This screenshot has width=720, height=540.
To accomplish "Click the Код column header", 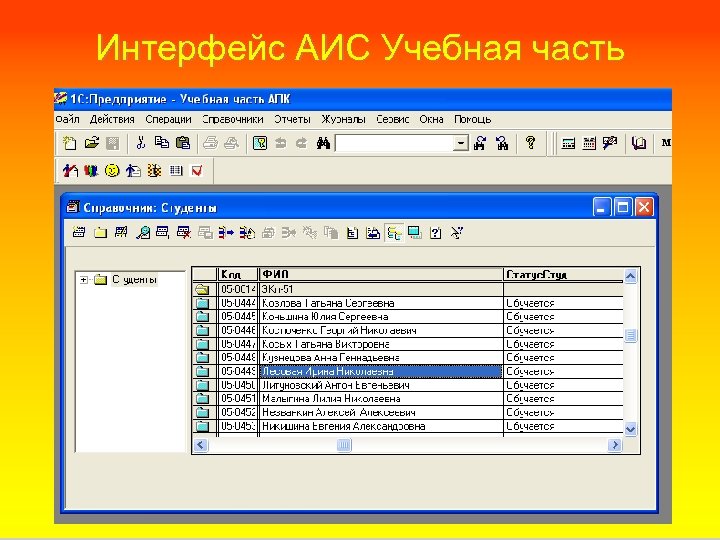I will pos(238,275).
